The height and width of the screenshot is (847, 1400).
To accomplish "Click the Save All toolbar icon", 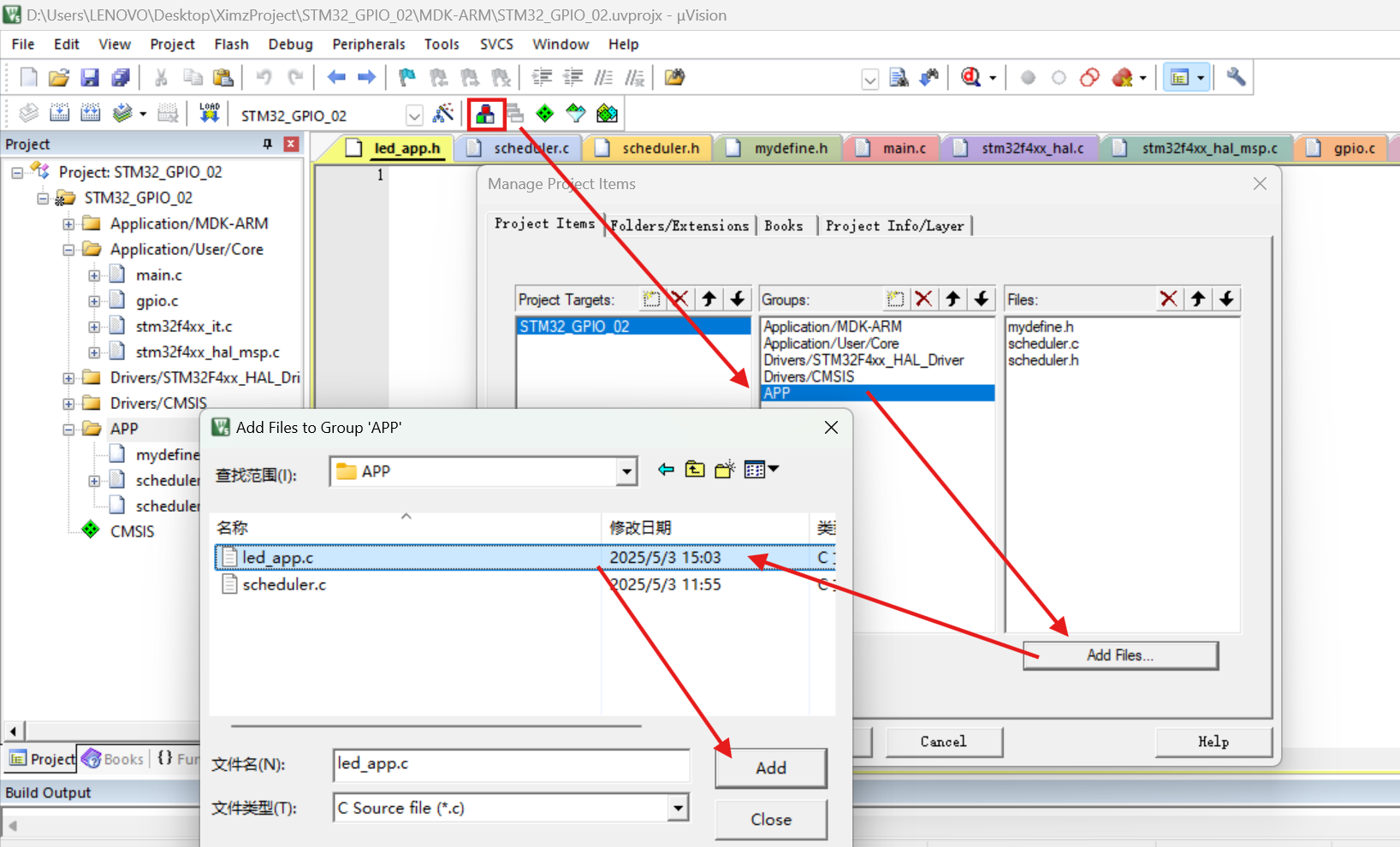I will (121, 78).
